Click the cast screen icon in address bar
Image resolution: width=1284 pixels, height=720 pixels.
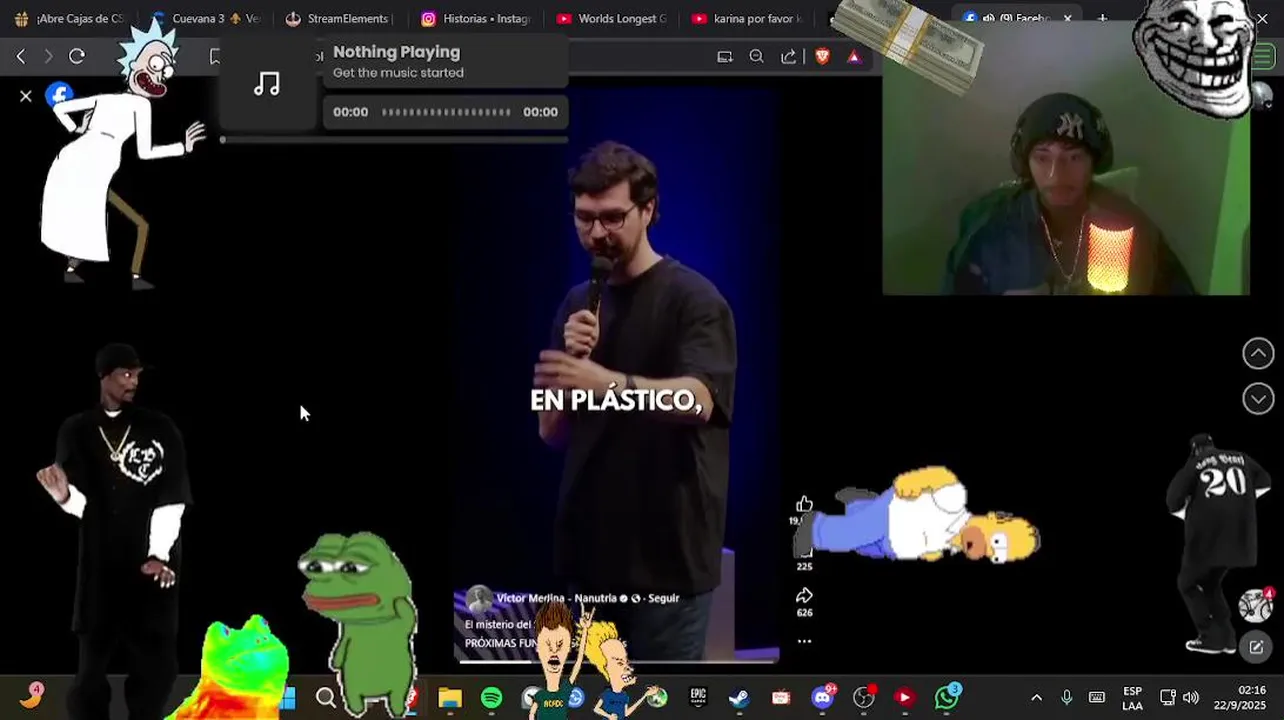pos(725,57)
